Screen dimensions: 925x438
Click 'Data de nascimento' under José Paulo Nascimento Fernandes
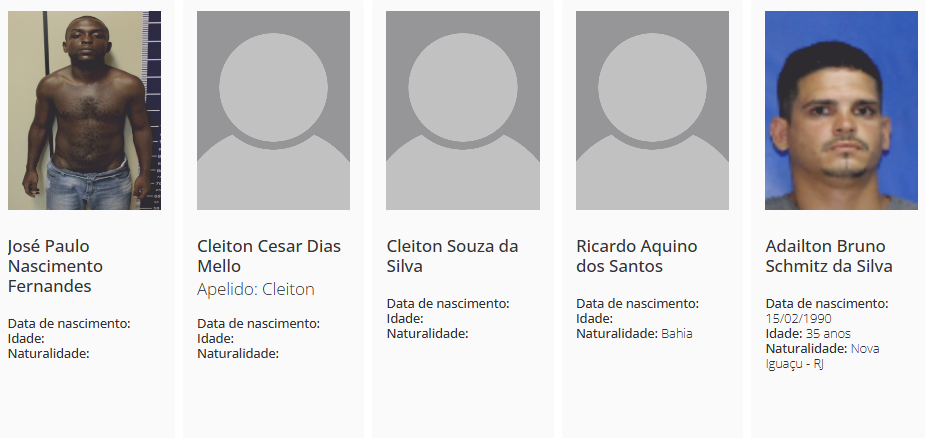pos(69,323)
